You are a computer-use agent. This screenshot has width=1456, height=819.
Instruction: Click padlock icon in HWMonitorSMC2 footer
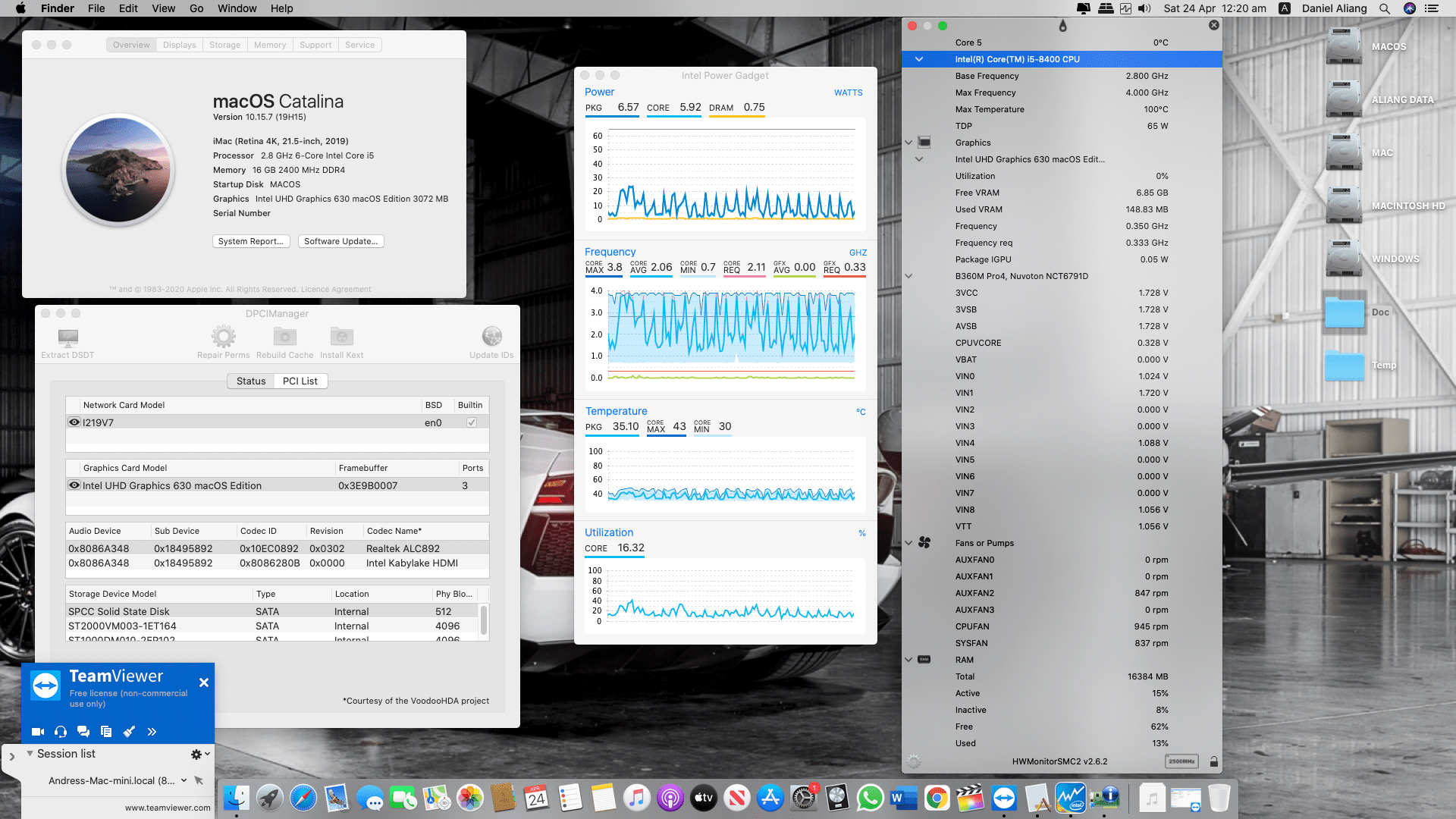(1213, 761)
